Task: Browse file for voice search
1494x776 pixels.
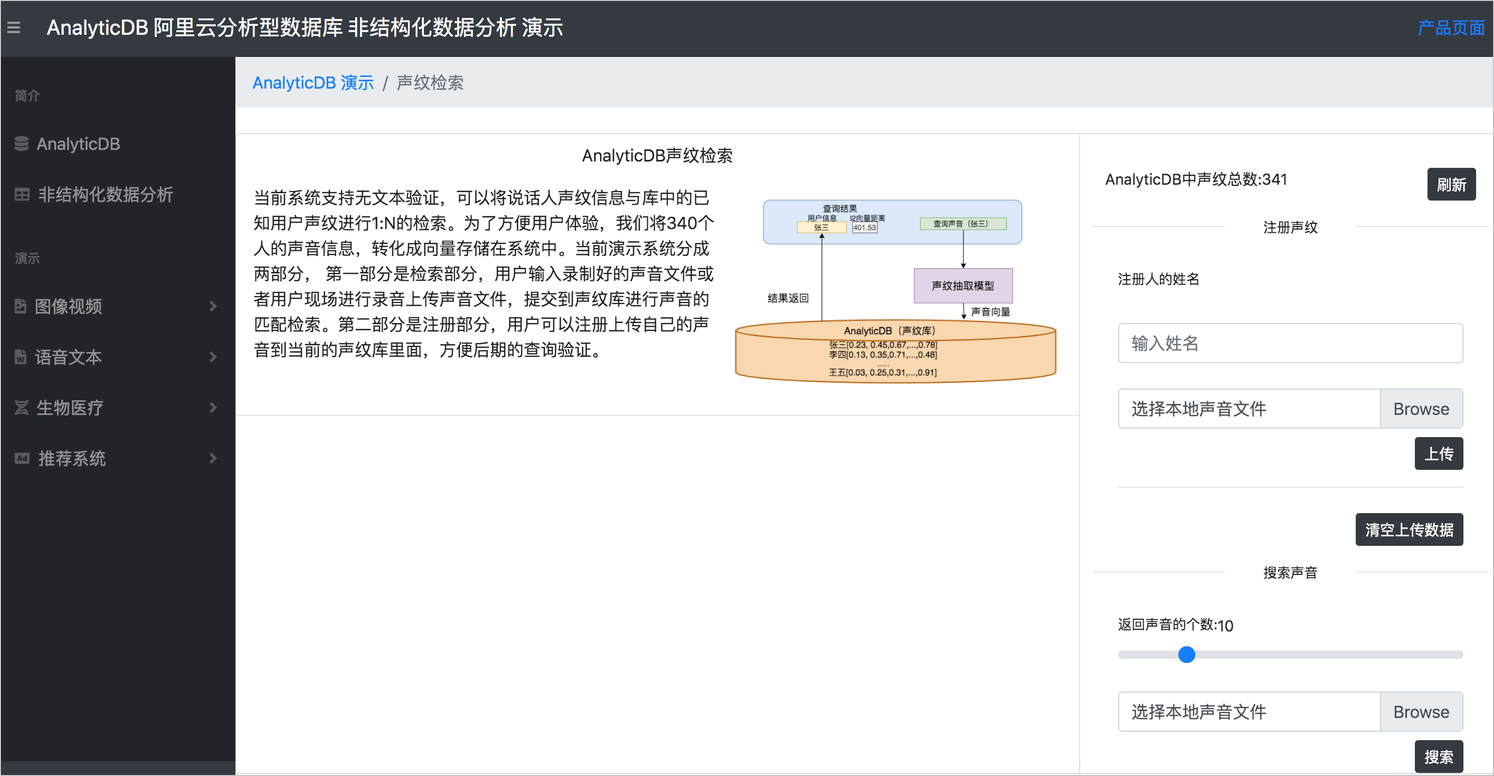Action: click(x=1421, y=712)
